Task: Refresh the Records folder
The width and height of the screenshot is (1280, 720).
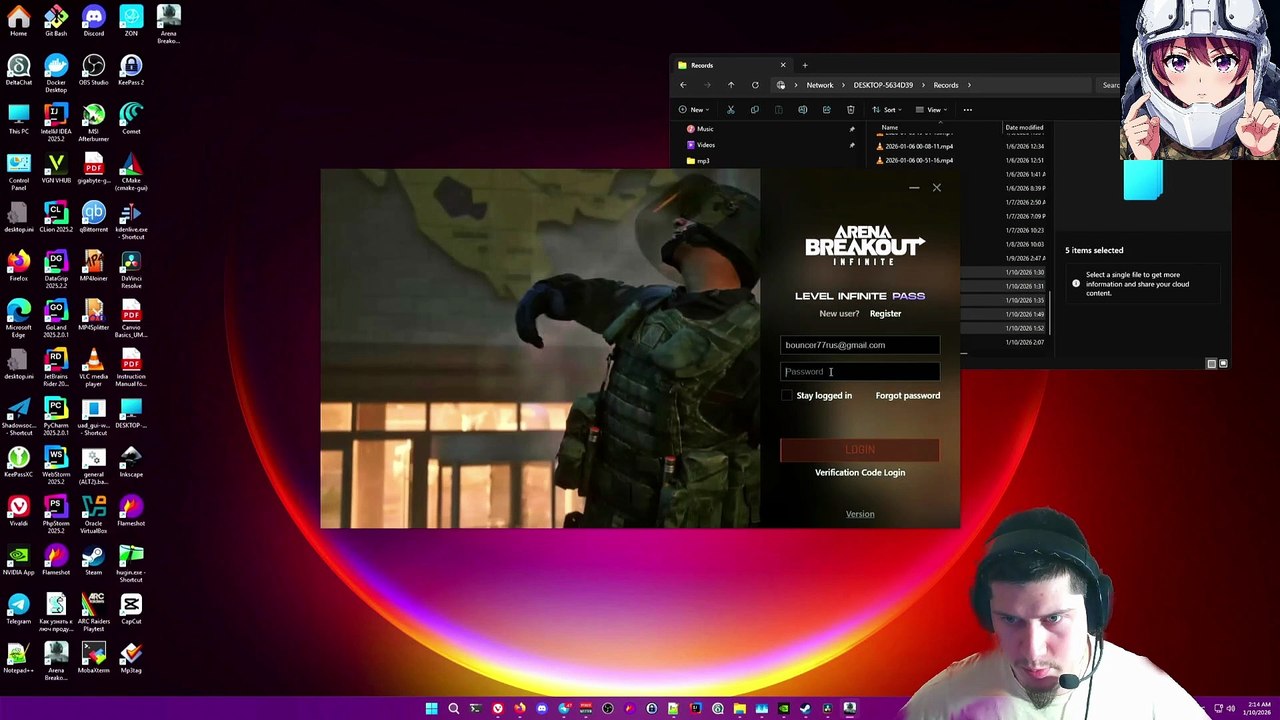Action: click(x=755, y=85)
